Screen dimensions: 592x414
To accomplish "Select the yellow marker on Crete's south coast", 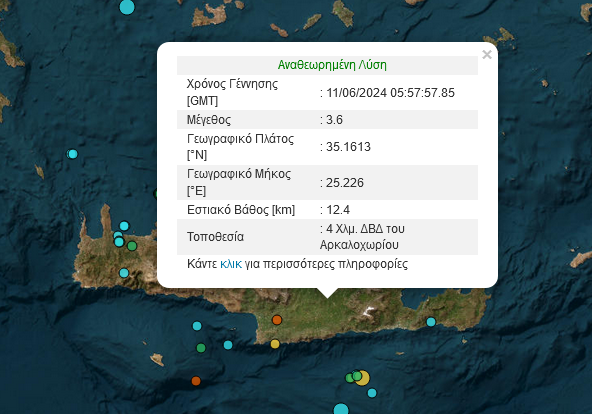I will tap(275, 344).
